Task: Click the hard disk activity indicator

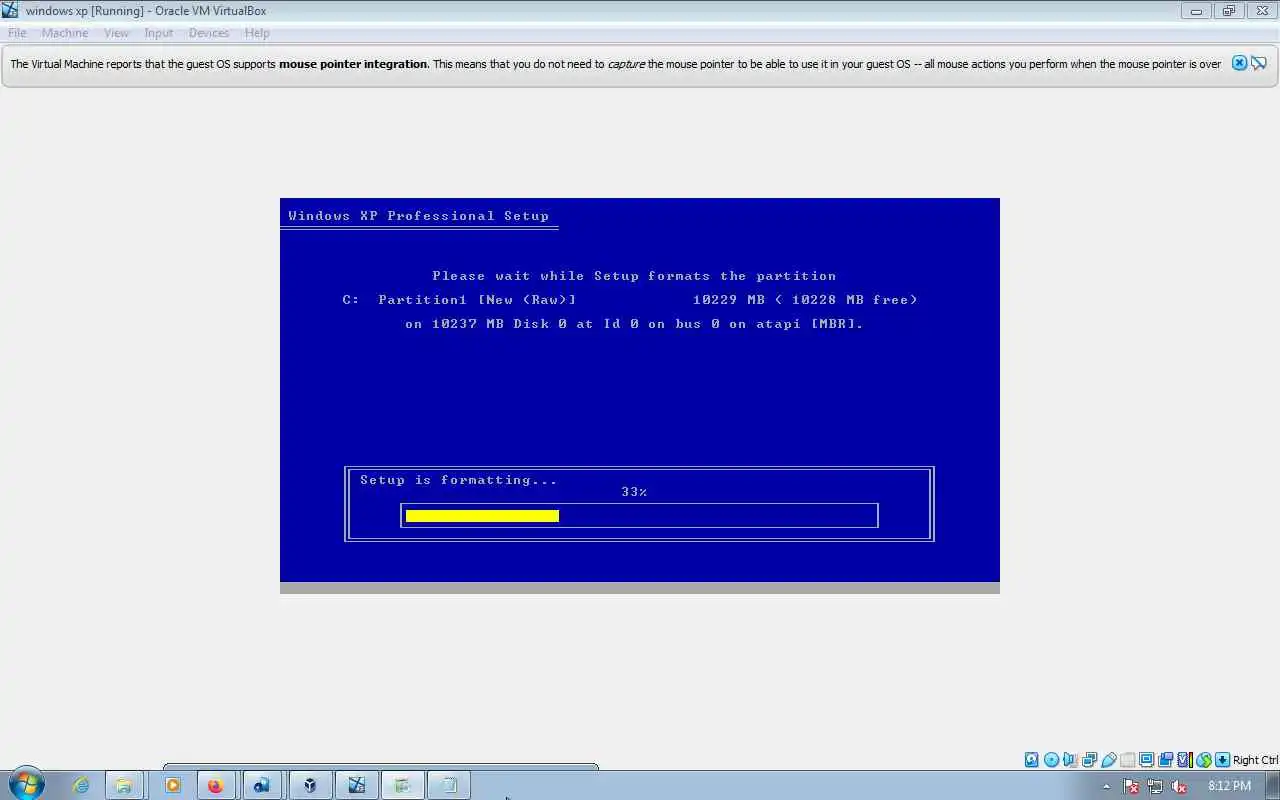Action: pos(1031,760)
